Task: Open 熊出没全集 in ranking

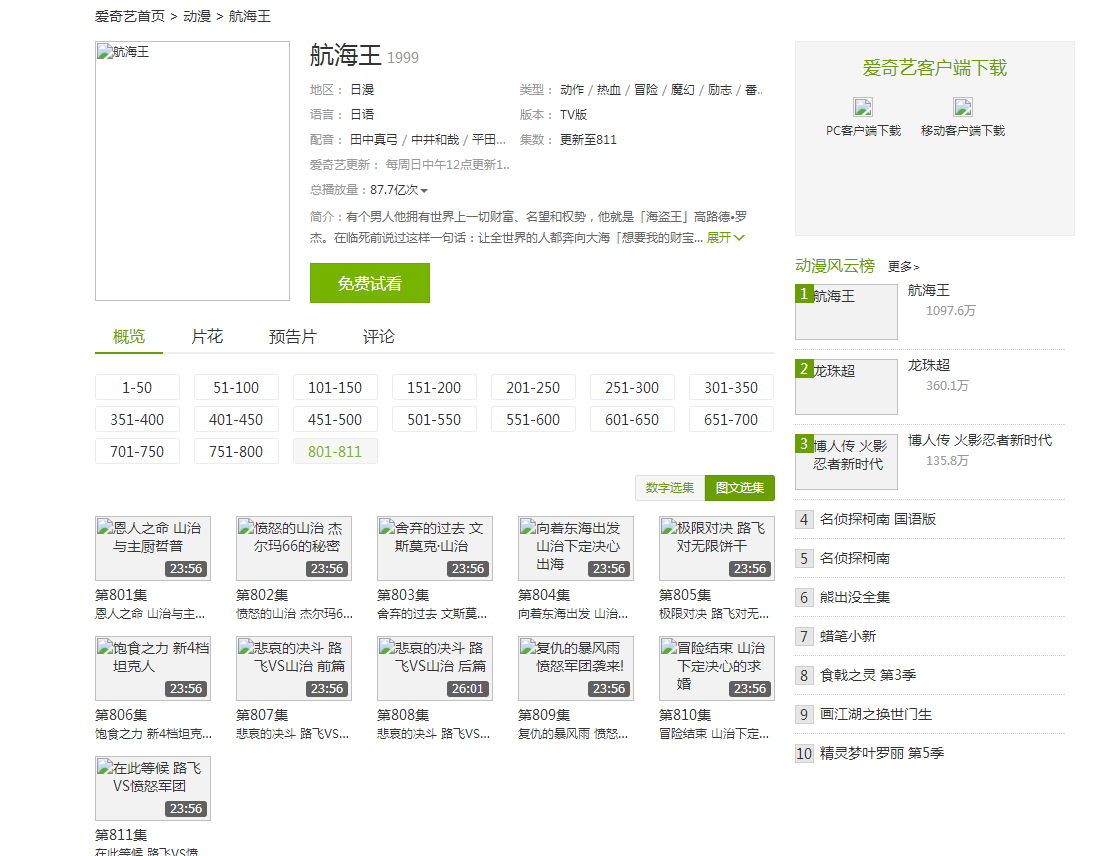Action: [x=855, y=597]
